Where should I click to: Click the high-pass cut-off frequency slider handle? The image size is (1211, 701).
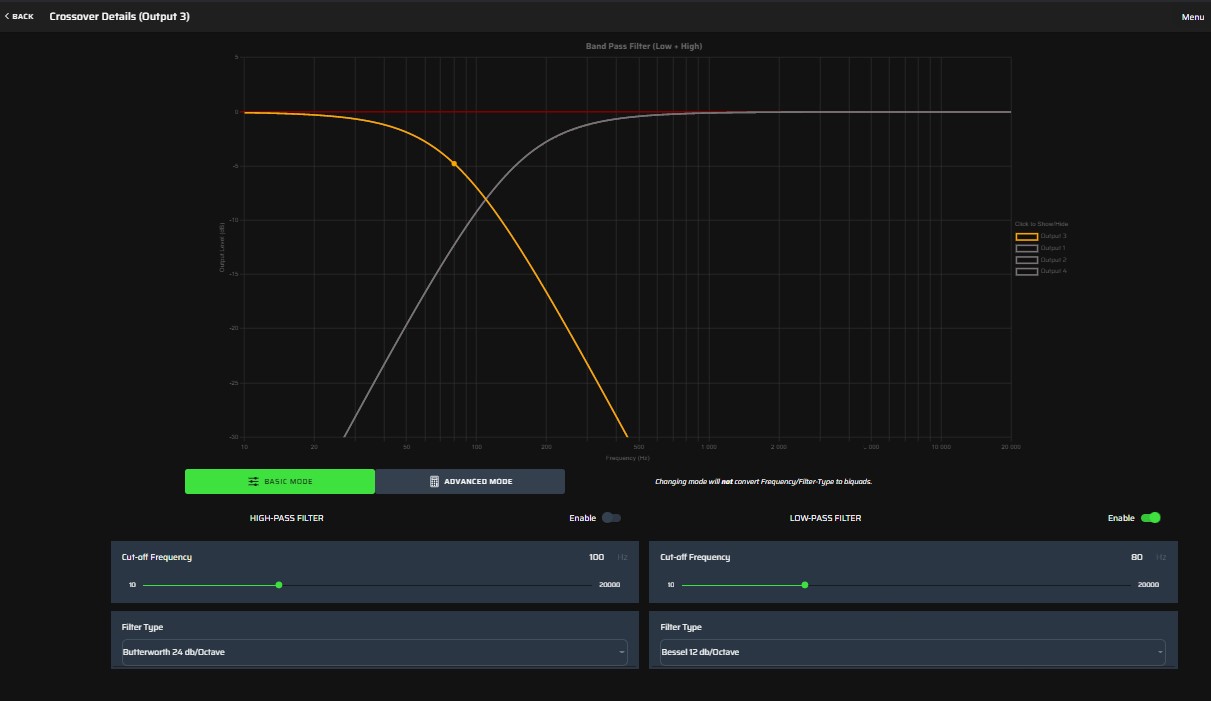tap(278, 585)
